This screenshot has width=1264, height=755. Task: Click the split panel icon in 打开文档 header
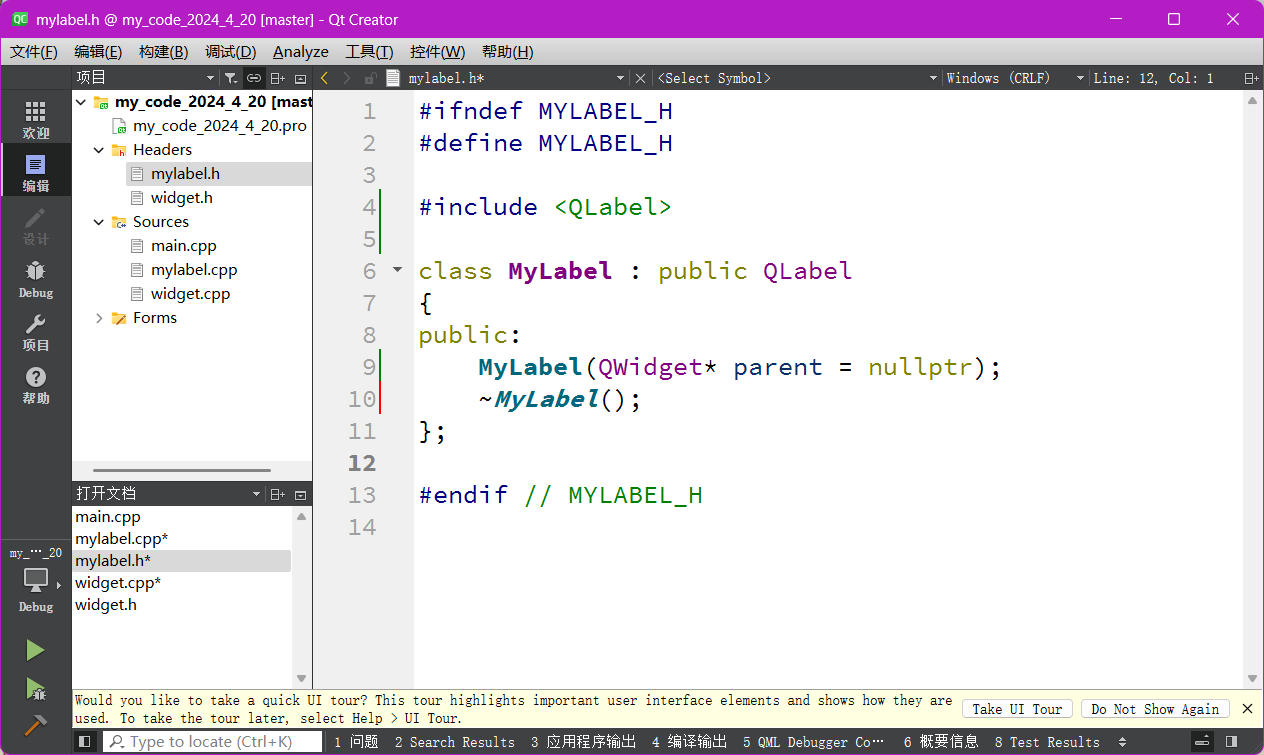point(278,493)
